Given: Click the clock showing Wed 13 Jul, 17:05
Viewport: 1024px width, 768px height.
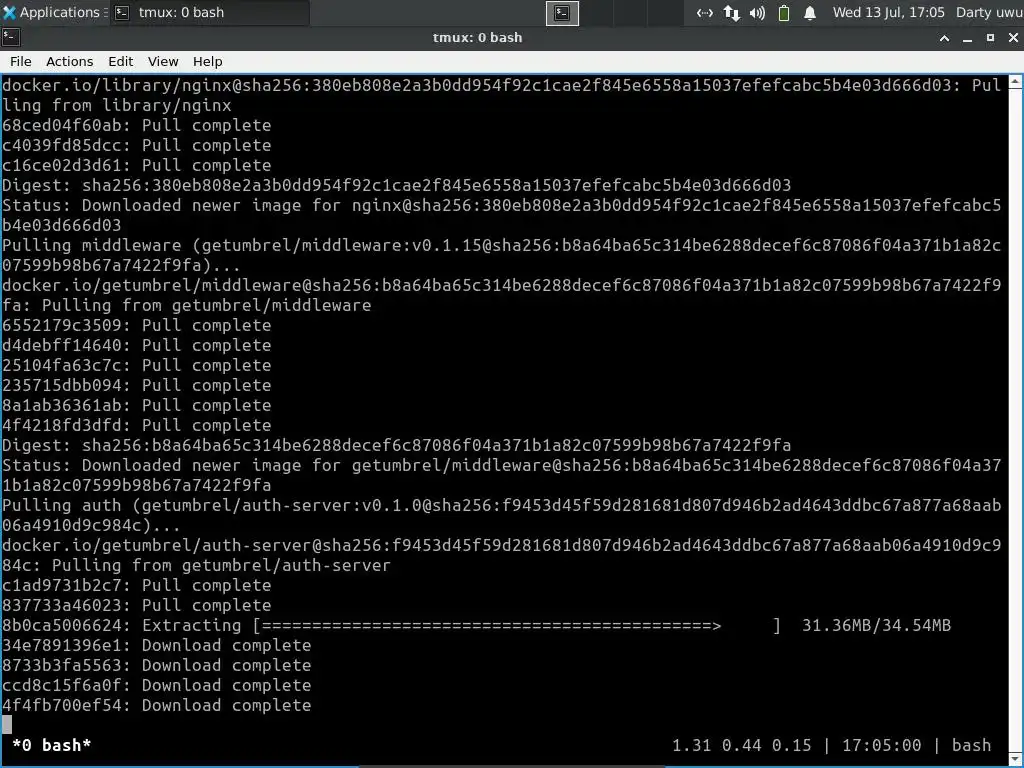Looking at the screenshot, I should [888, 12].
